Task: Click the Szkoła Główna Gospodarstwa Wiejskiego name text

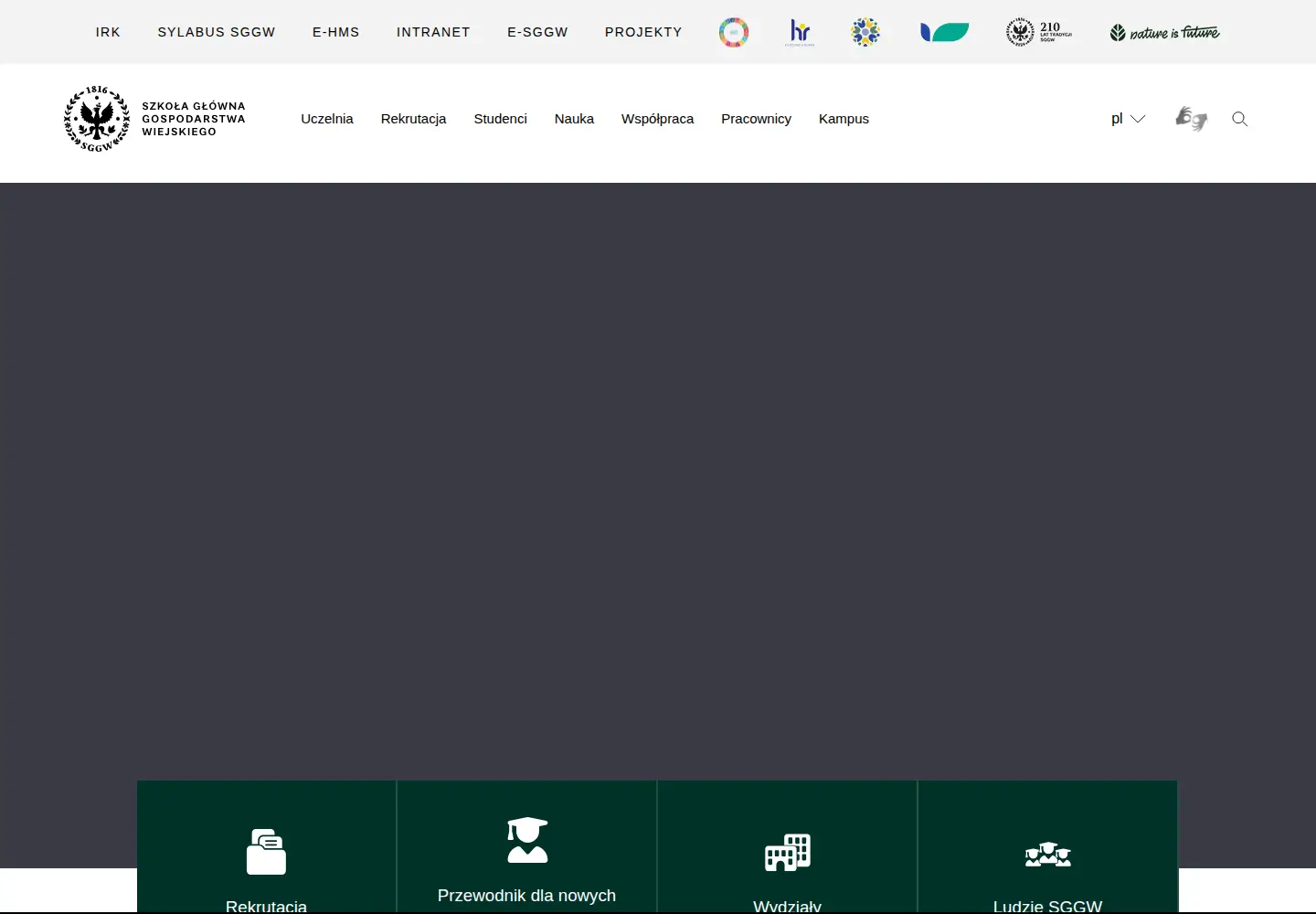Action: click(x=194, y=119)
